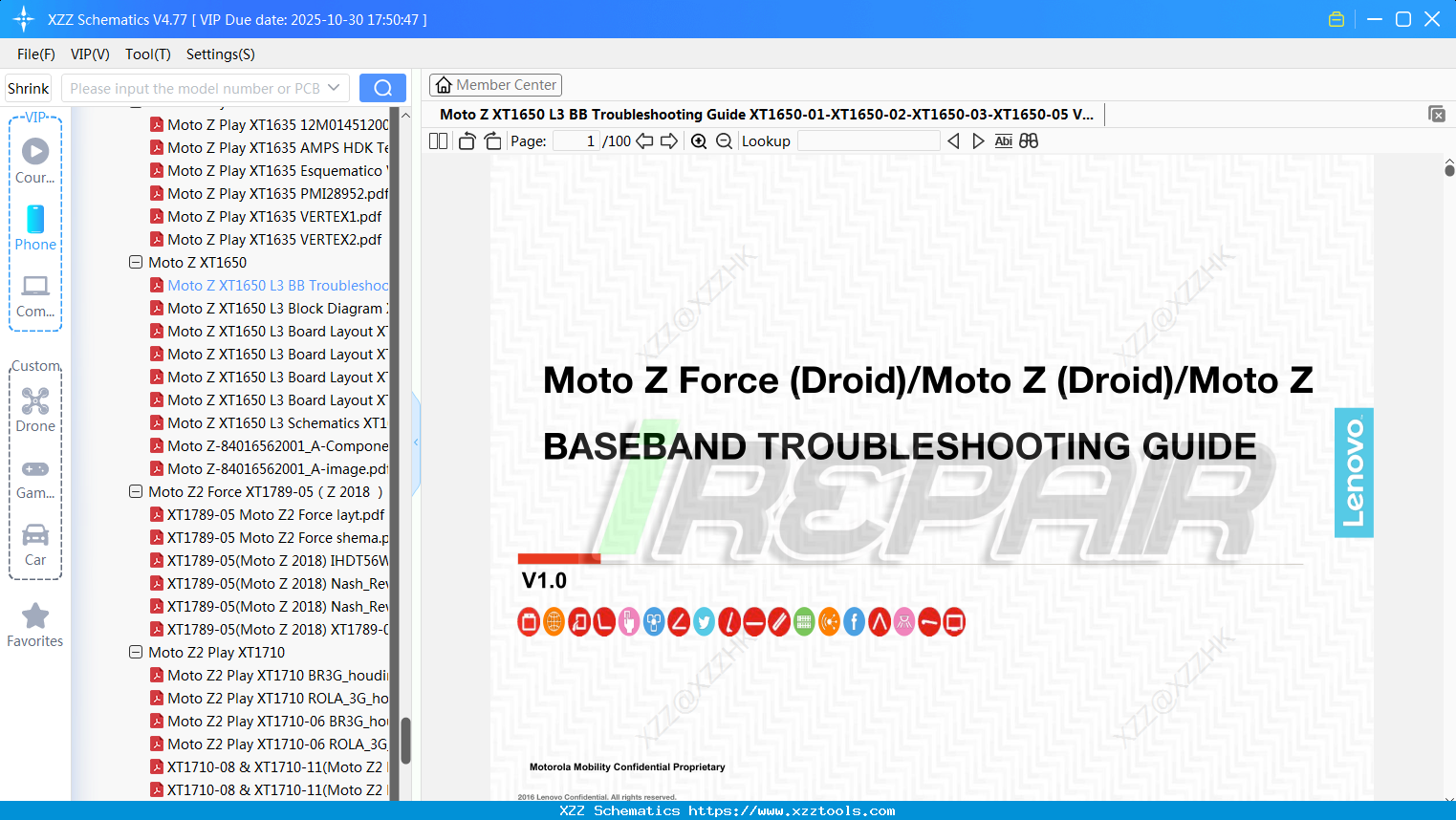Screen dimensions: 1456x820
Task: Zoom out of the document view
Action: (x=724, y=140)
